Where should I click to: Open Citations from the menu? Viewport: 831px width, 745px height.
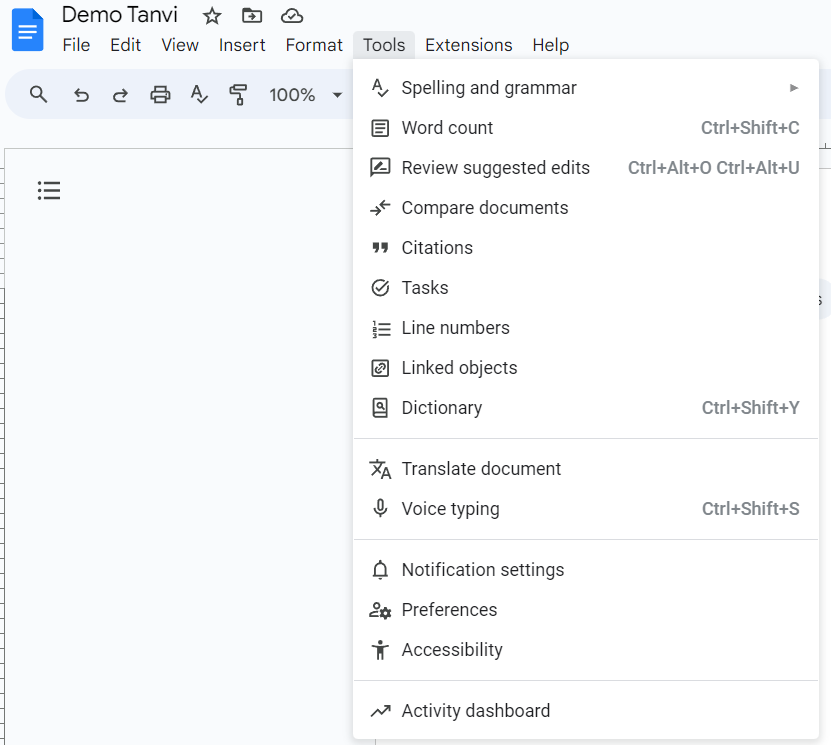coord(586,247)
